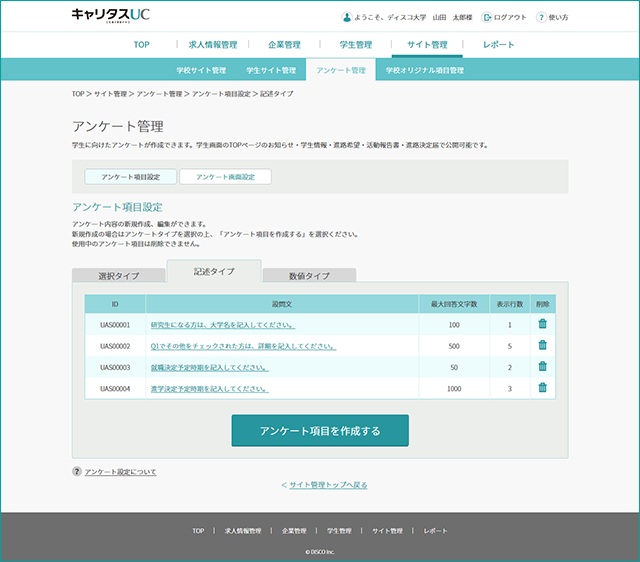Open アンケート設定について help link
640x562 pixels.
pos(120,472)
